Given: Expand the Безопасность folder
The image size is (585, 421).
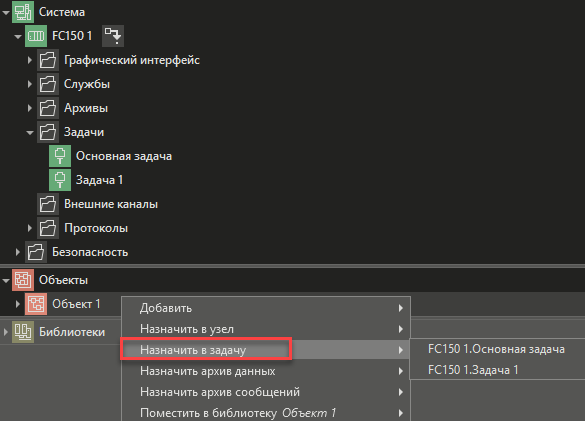Looking at the screenshot, I should (18, 252).
